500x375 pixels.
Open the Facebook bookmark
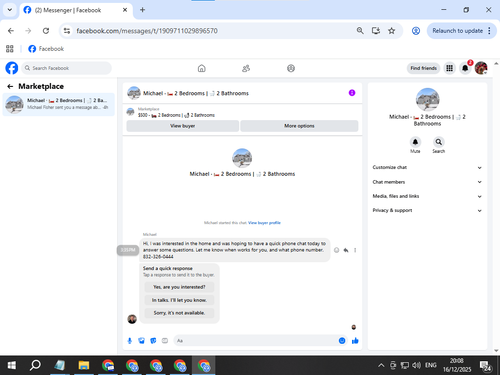(46, 49)
